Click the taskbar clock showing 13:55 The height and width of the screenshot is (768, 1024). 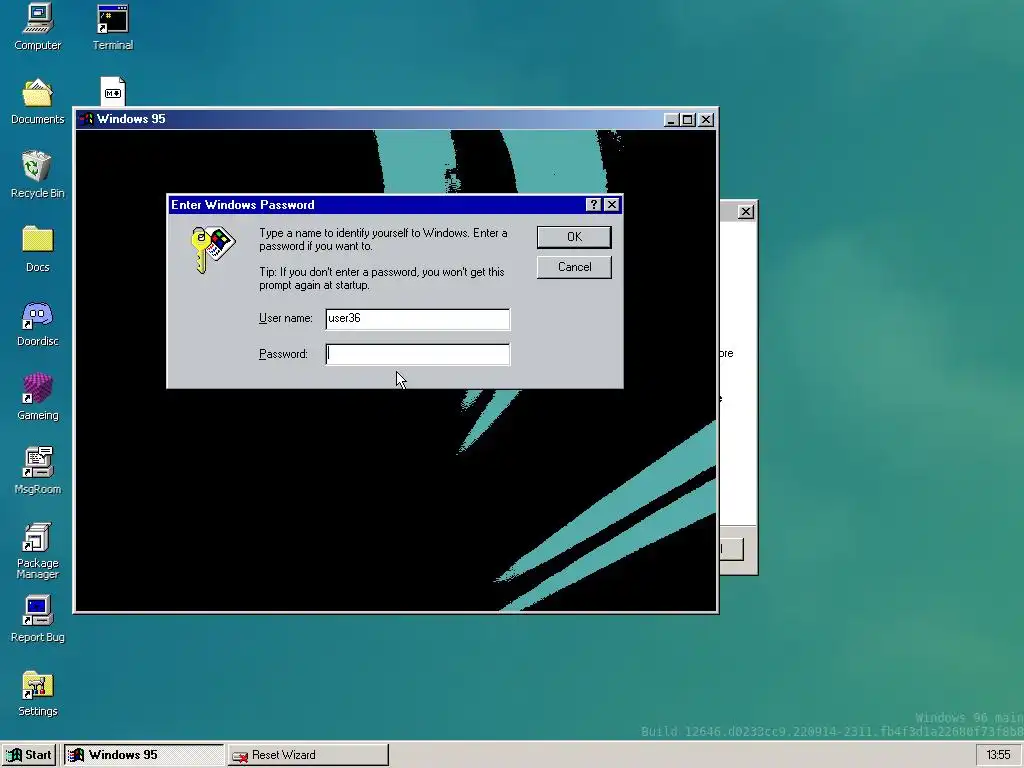tap(999, 755)
